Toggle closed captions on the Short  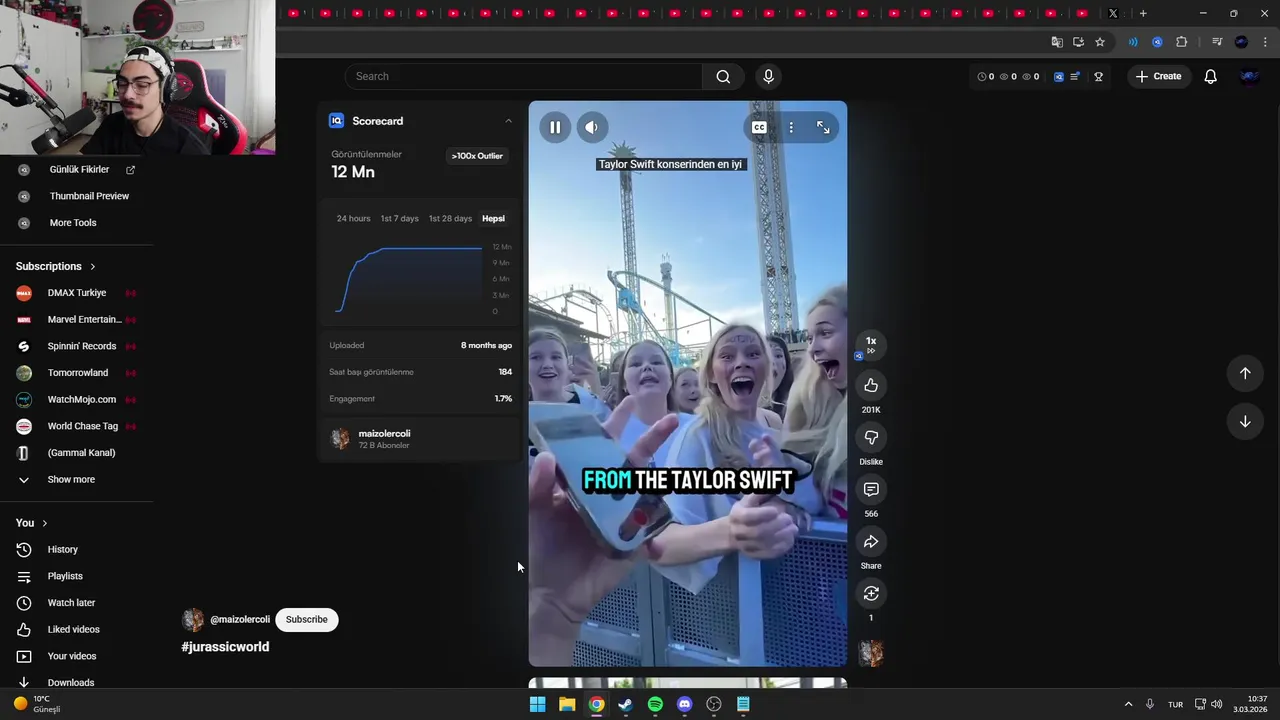coord(759,127)
